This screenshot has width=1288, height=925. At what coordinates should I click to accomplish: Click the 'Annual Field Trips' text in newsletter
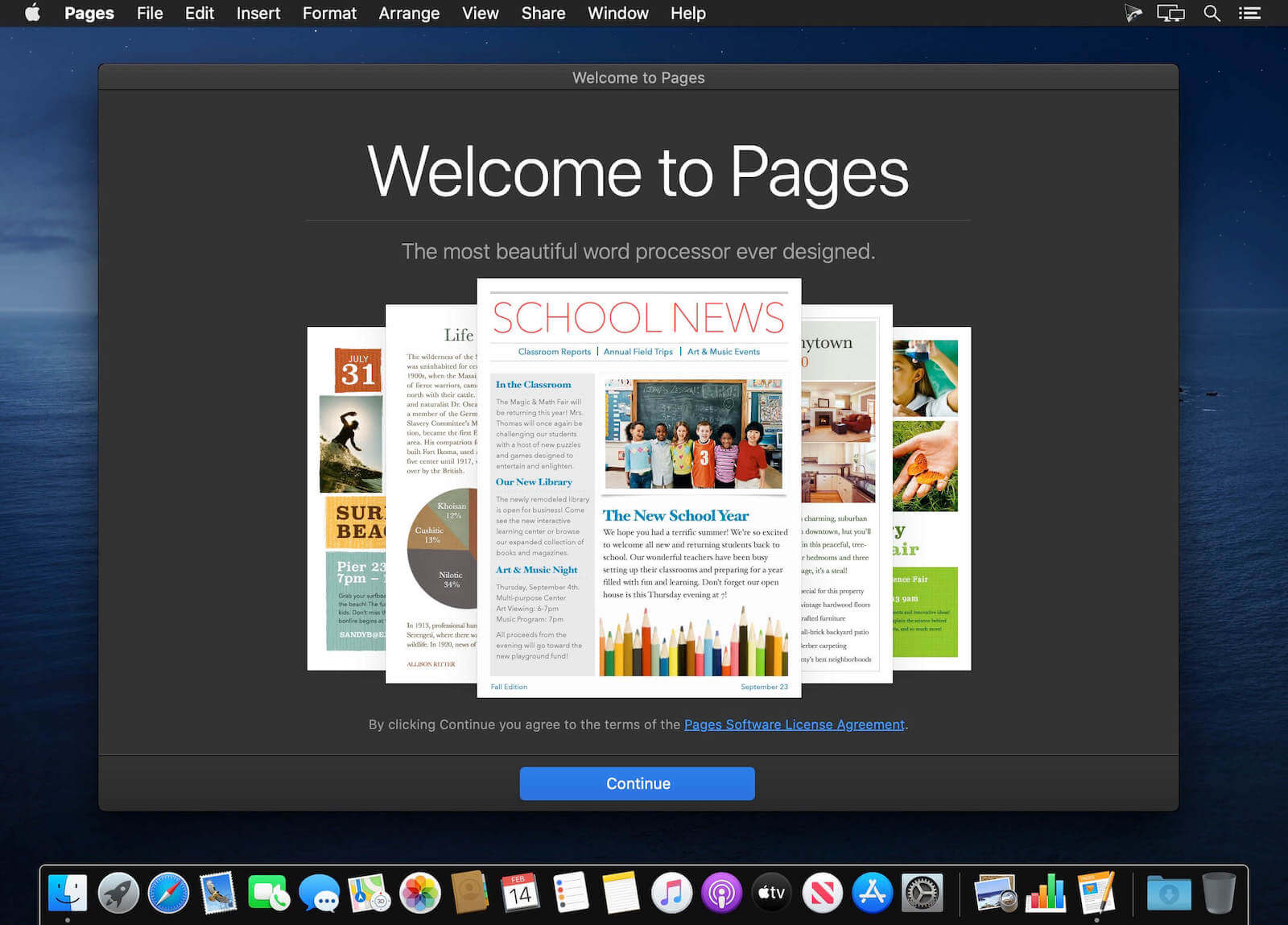click(638, 352)
